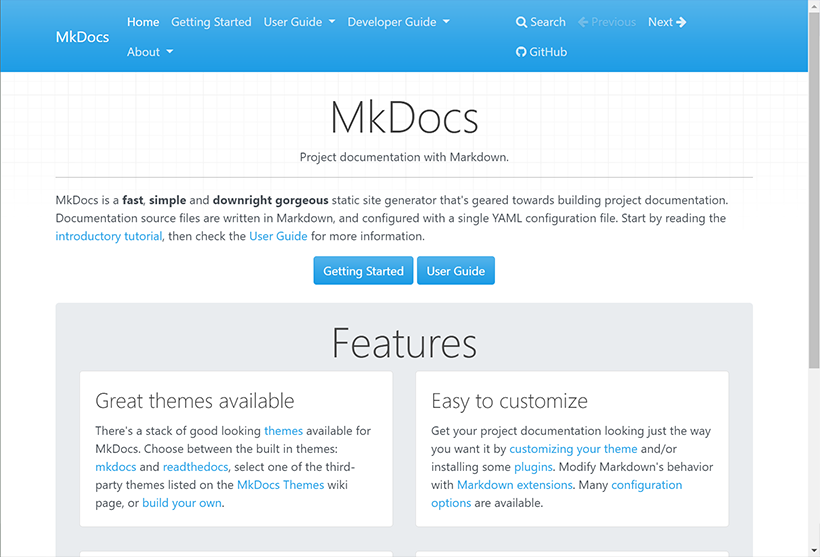820x557 pixels.
Task: Click the Next text in navbar
Action: [x=660, y=22]
